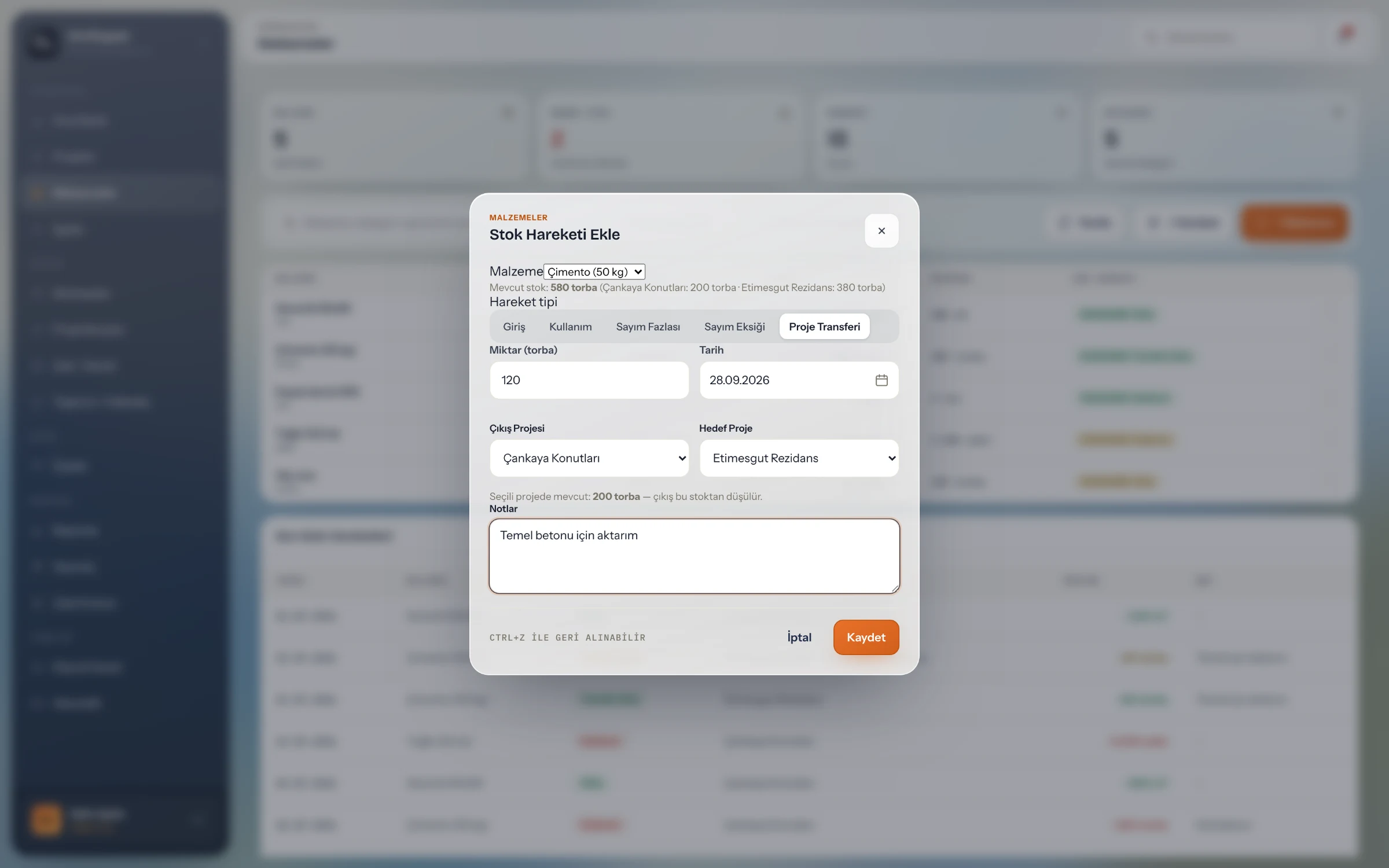This screenshot has height=868, width=1389.
Task: Select the Sayım Eksiği movement type
Action: (x=734, y=326)
